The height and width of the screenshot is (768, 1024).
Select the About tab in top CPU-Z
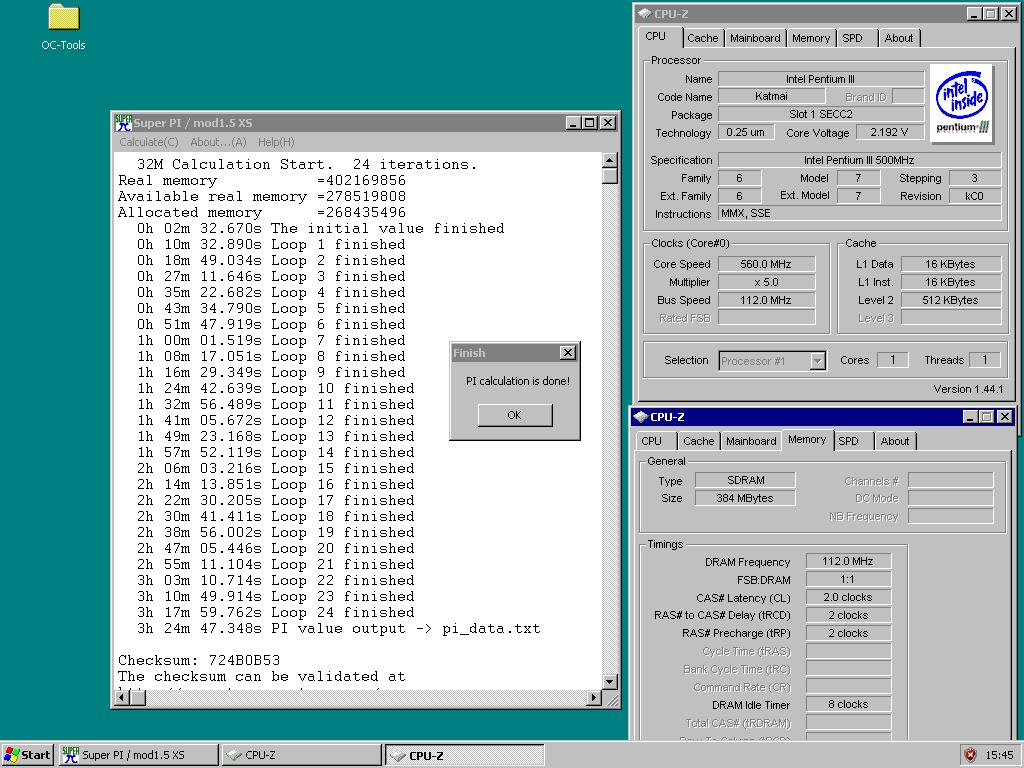point(899,38)
